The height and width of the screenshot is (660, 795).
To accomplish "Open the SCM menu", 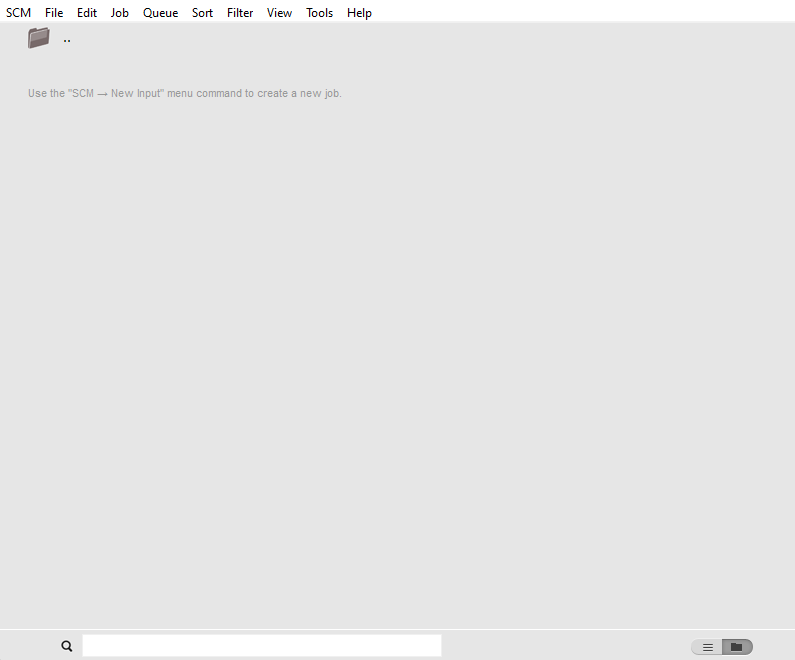I will pos(18,13).
